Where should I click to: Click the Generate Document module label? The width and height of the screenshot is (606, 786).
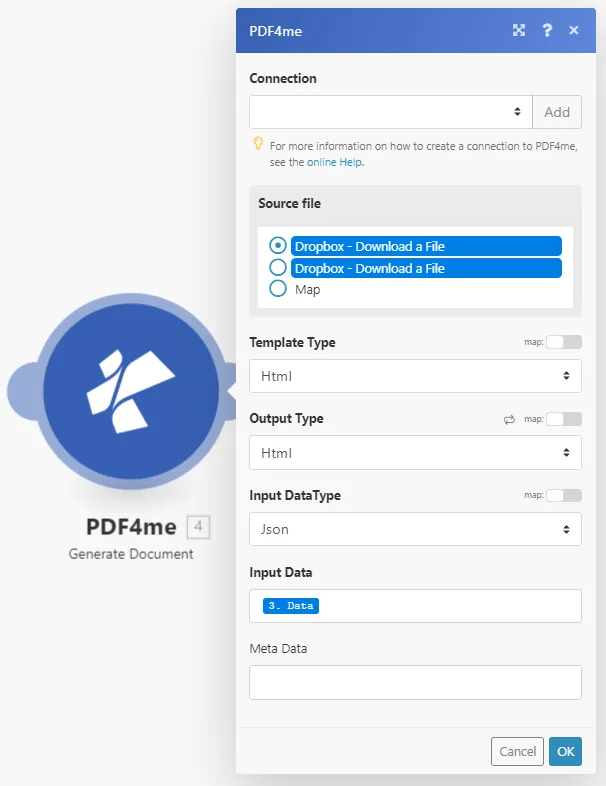click(x=131, y=554)
